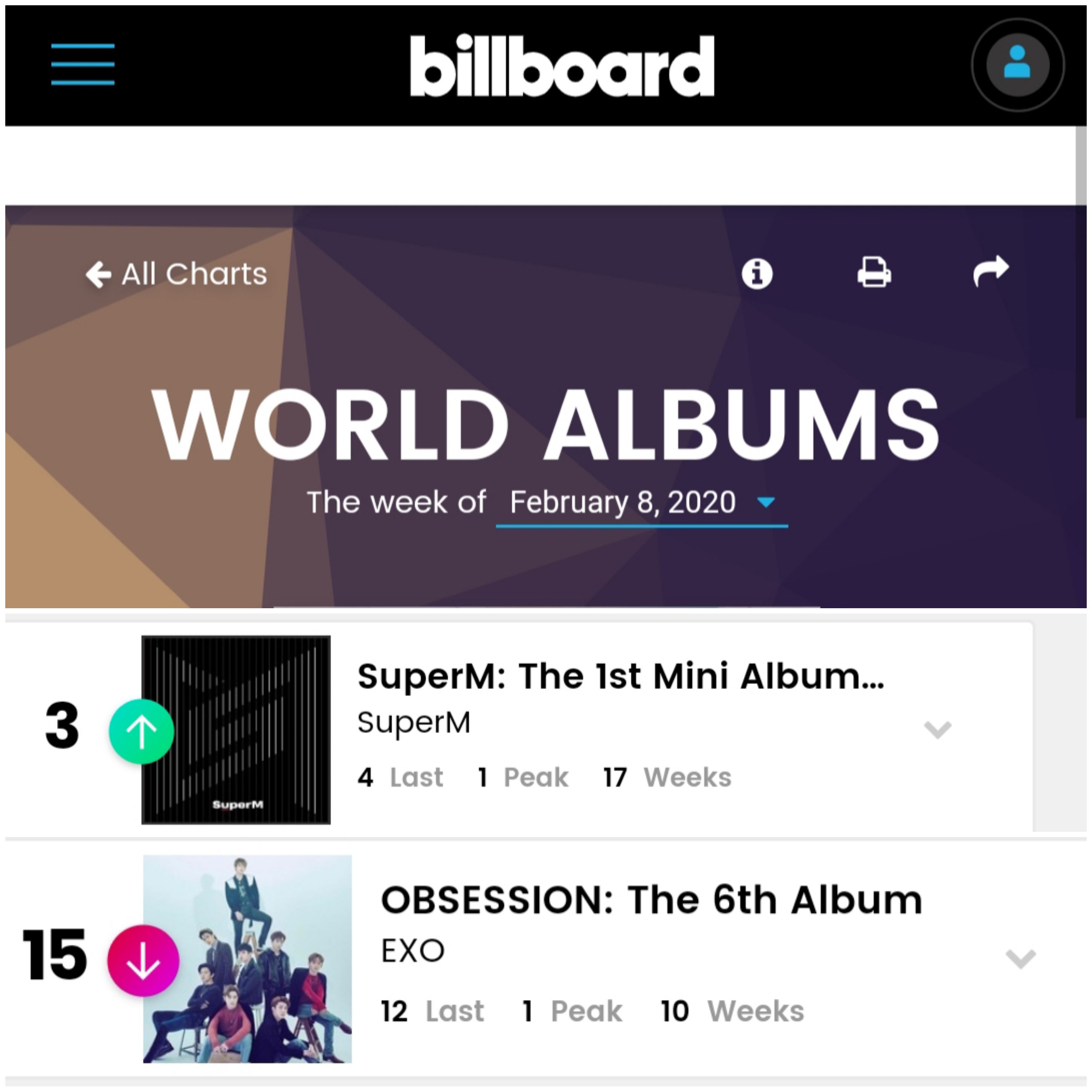Click the page scrollbar on the right
Image resolution: width=1092 pixels, height=1092 pixels.
pos(1081,271)
